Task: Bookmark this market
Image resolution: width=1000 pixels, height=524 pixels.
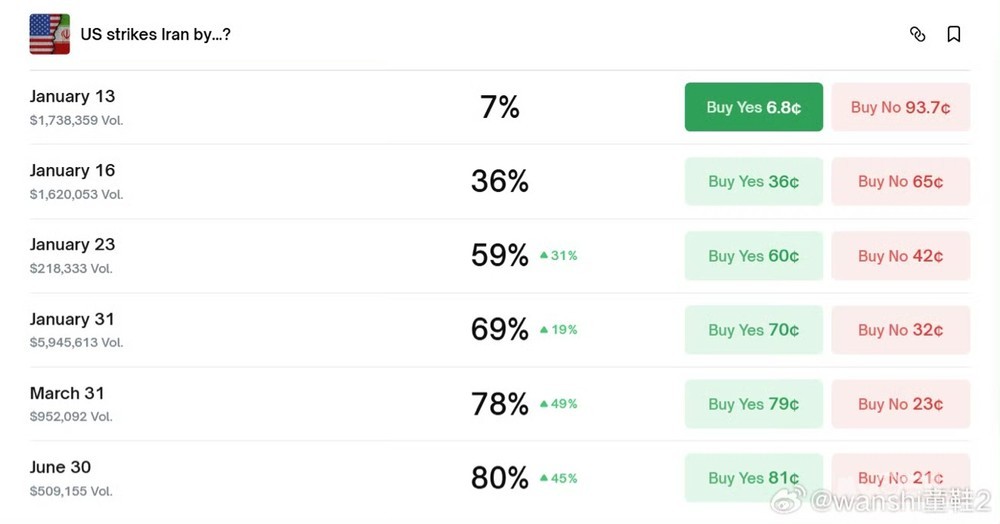Action: pos(953,34)
